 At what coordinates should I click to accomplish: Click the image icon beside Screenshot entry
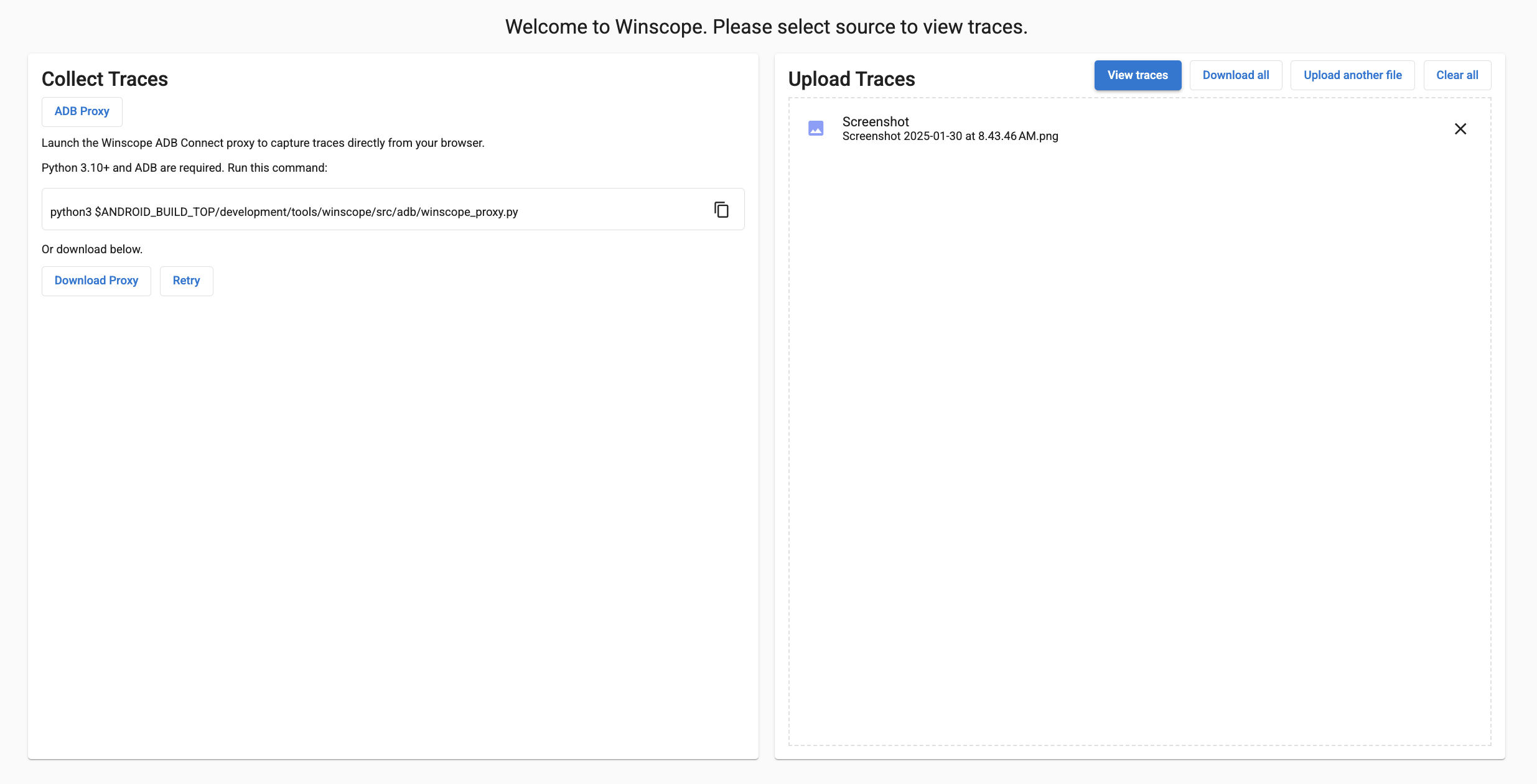coord(816,128)
